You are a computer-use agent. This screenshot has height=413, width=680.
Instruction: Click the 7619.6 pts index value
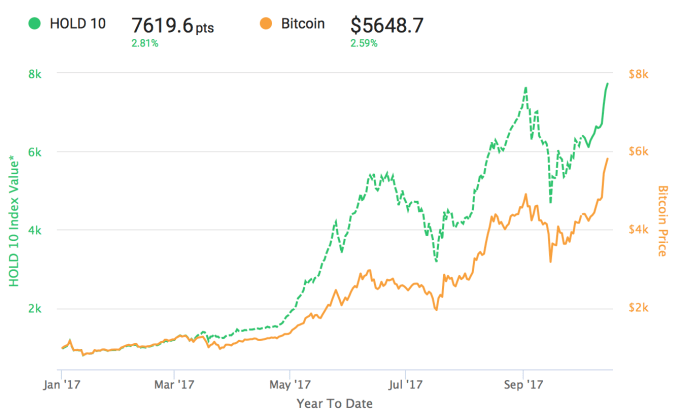click(170, 24)
